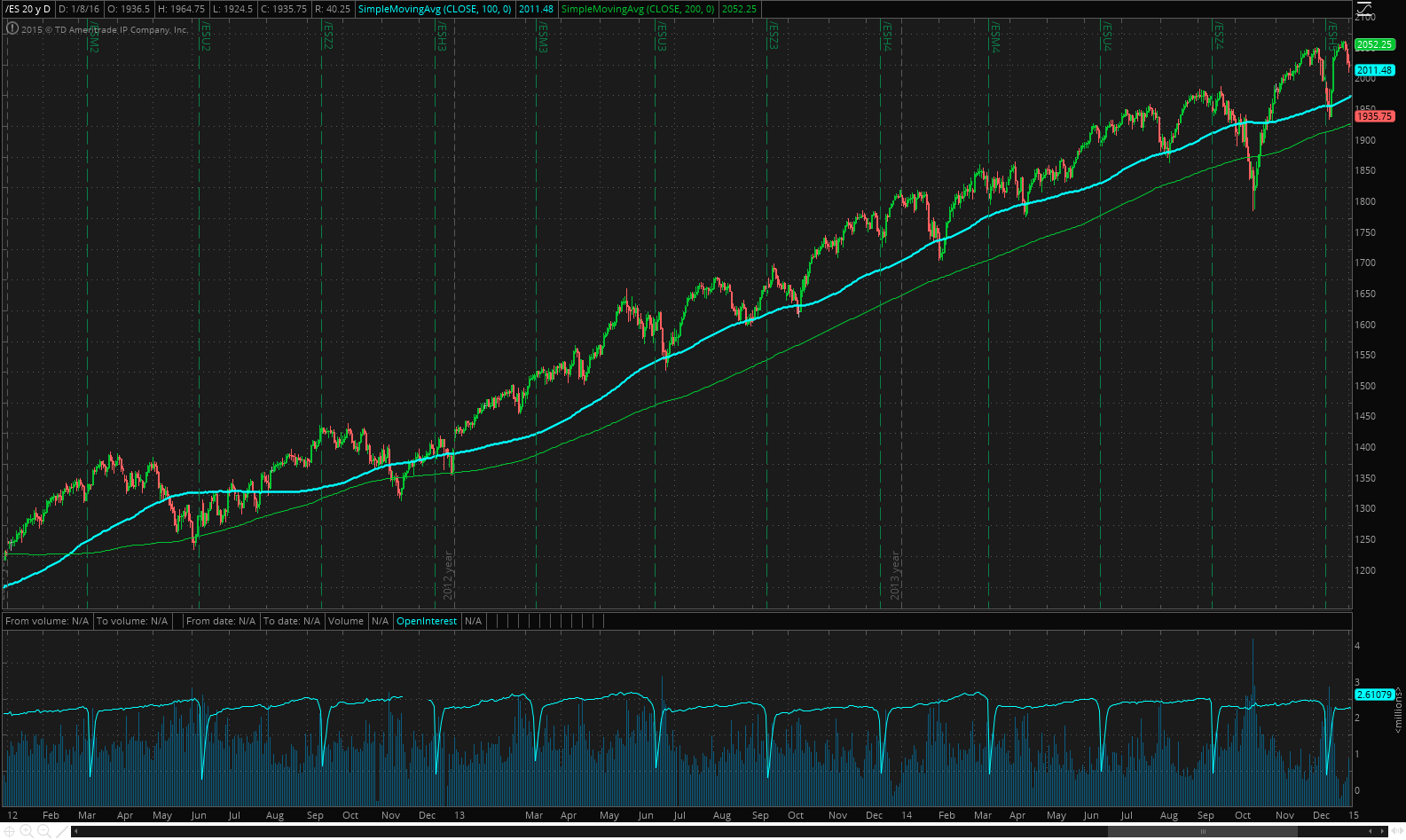Click the scroll-right arrow at scrollbar's right end
Screen dimensions: 1406x840
pyautogui.click(x=1382, y=831)
